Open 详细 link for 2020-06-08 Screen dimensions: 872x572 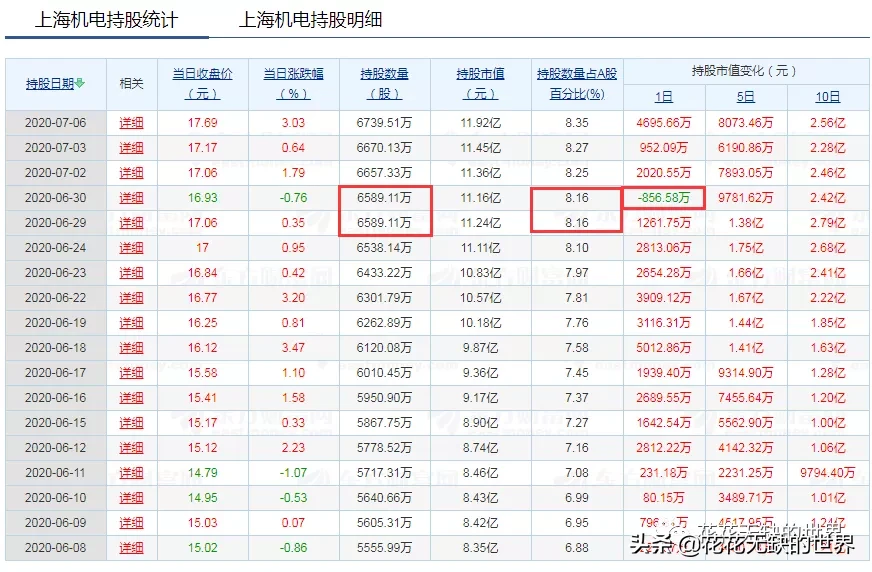click(131, 548)
